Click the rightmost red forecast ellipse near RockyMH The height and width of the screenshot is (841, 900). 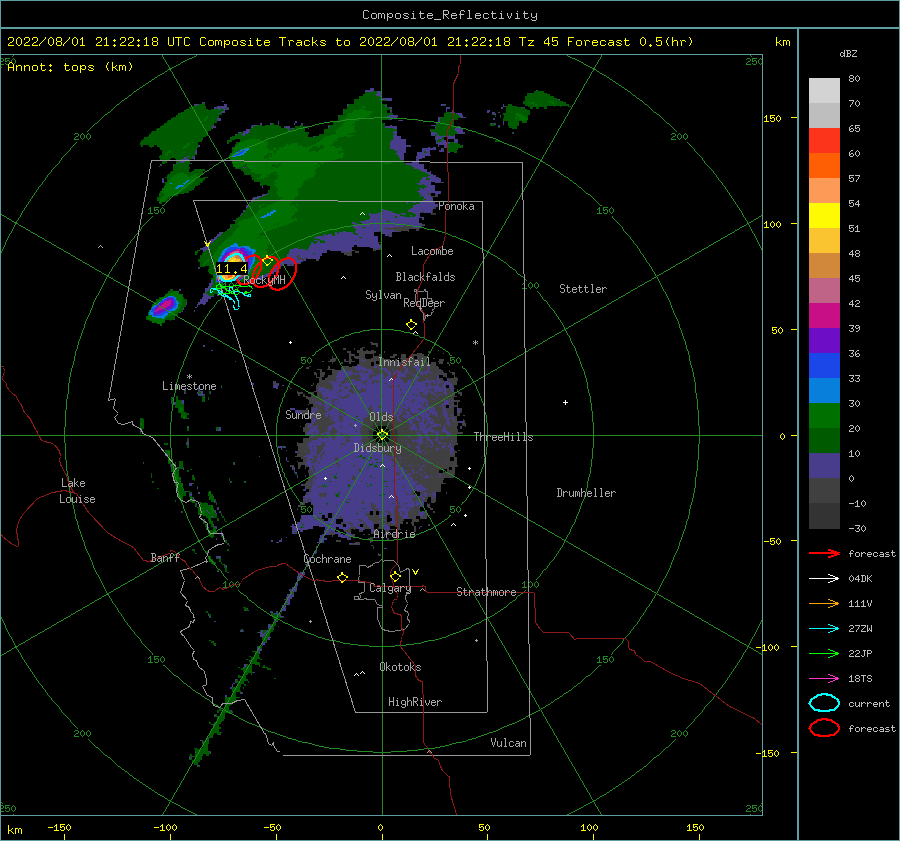pyautogui.click(x=282, y=273)
